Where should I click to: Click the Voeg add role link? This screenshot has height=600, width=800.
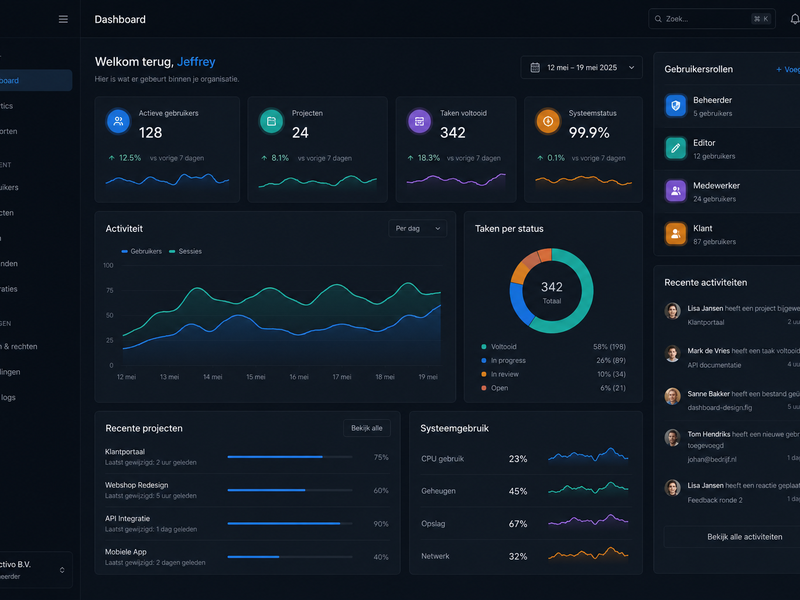(788, 69)
